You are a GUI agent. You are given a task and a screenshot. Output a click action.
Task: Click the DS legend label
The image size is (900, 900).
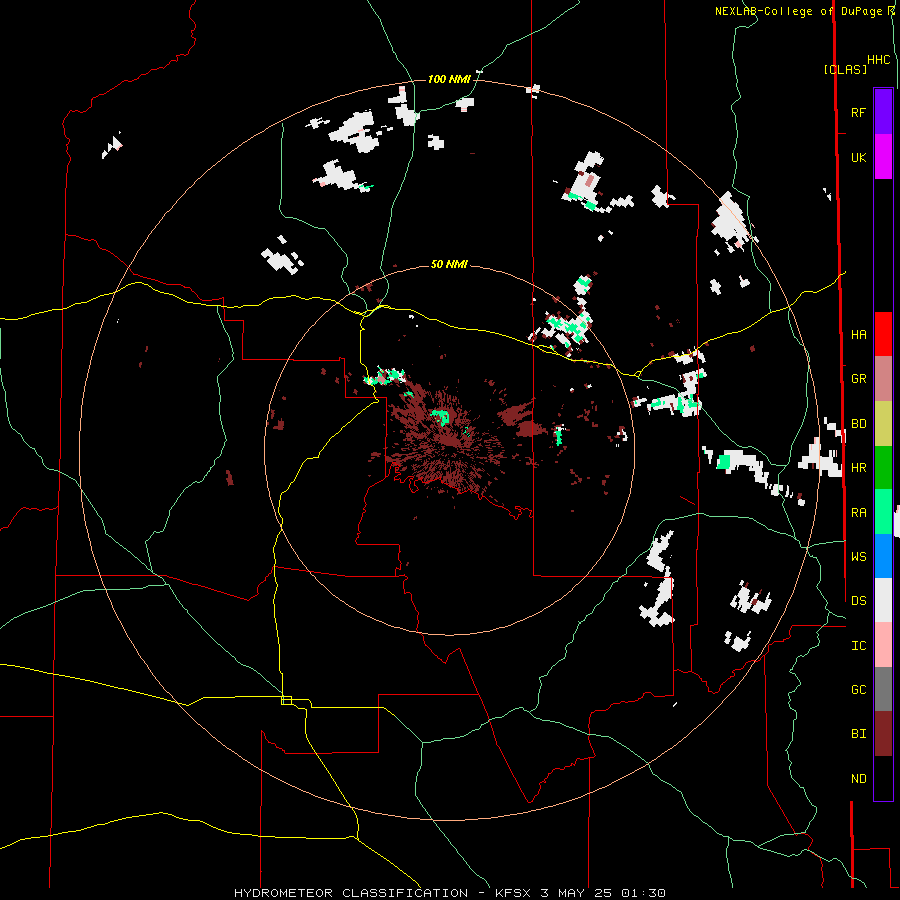point(858,601)
